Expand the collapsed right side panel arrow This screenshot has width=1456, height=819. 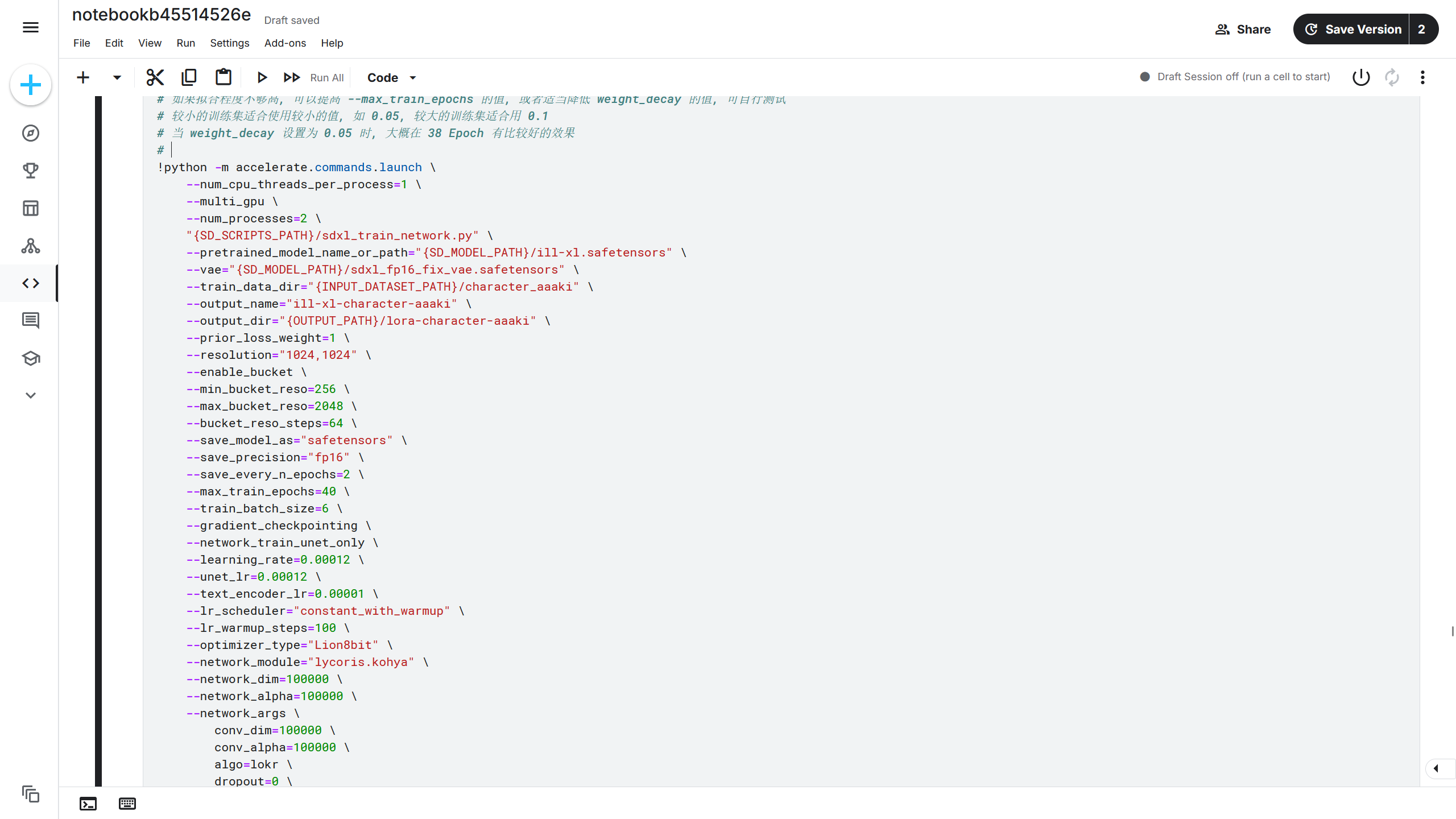click(x=1437, y=769)
